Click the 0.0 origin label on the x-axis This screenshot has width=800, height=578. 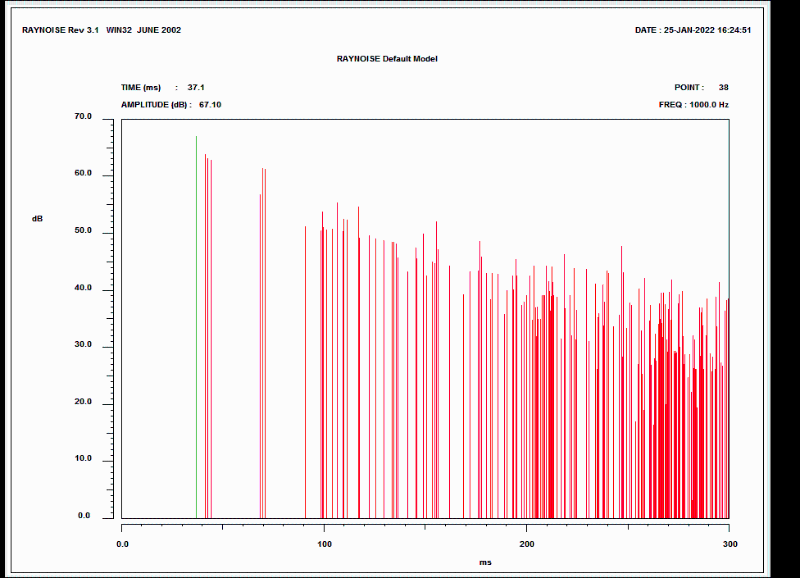click(122, 544)
